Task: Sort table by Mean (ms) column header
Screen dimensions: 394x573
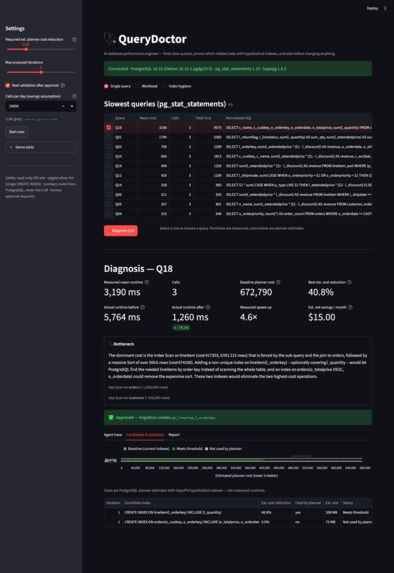Action: coord(153,118)
